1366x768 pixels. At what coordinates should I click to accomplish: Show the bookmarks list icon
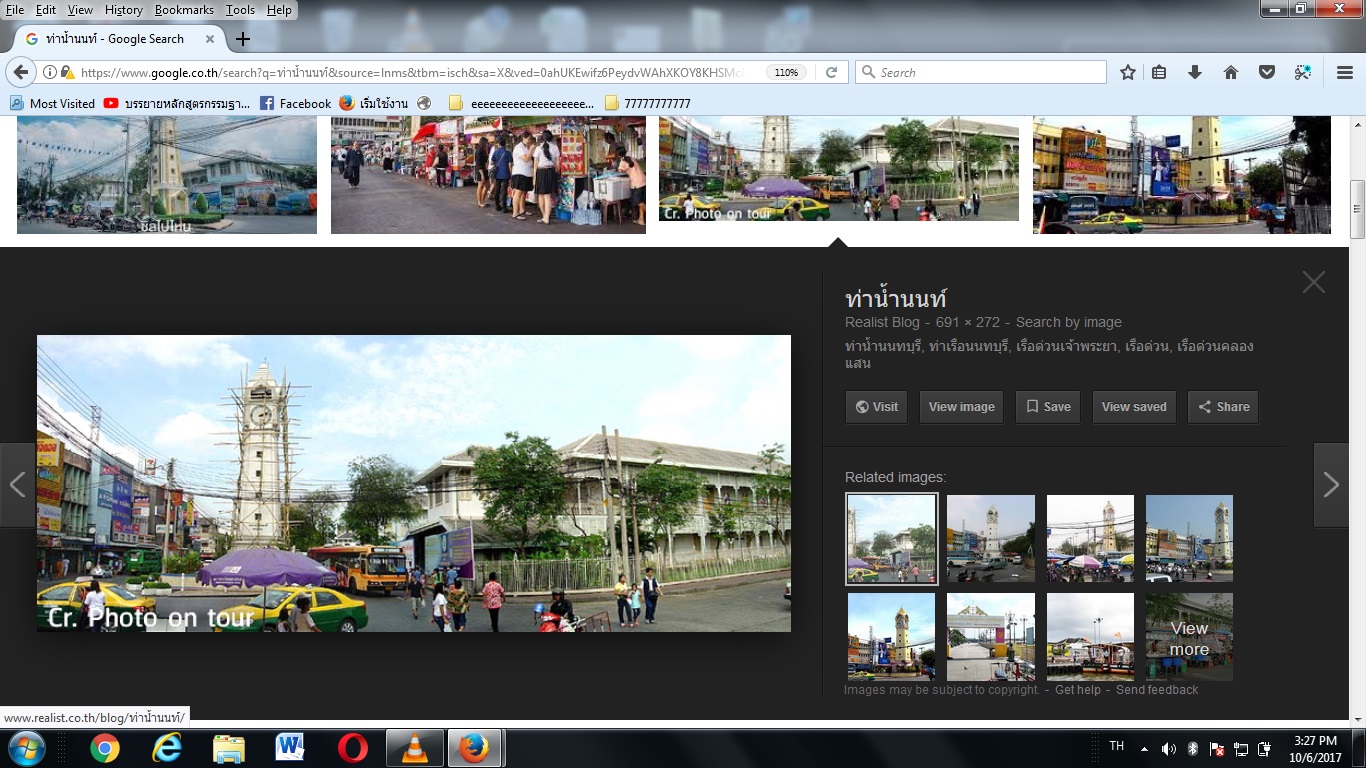pyautogui.click(x=1160, y=72)
